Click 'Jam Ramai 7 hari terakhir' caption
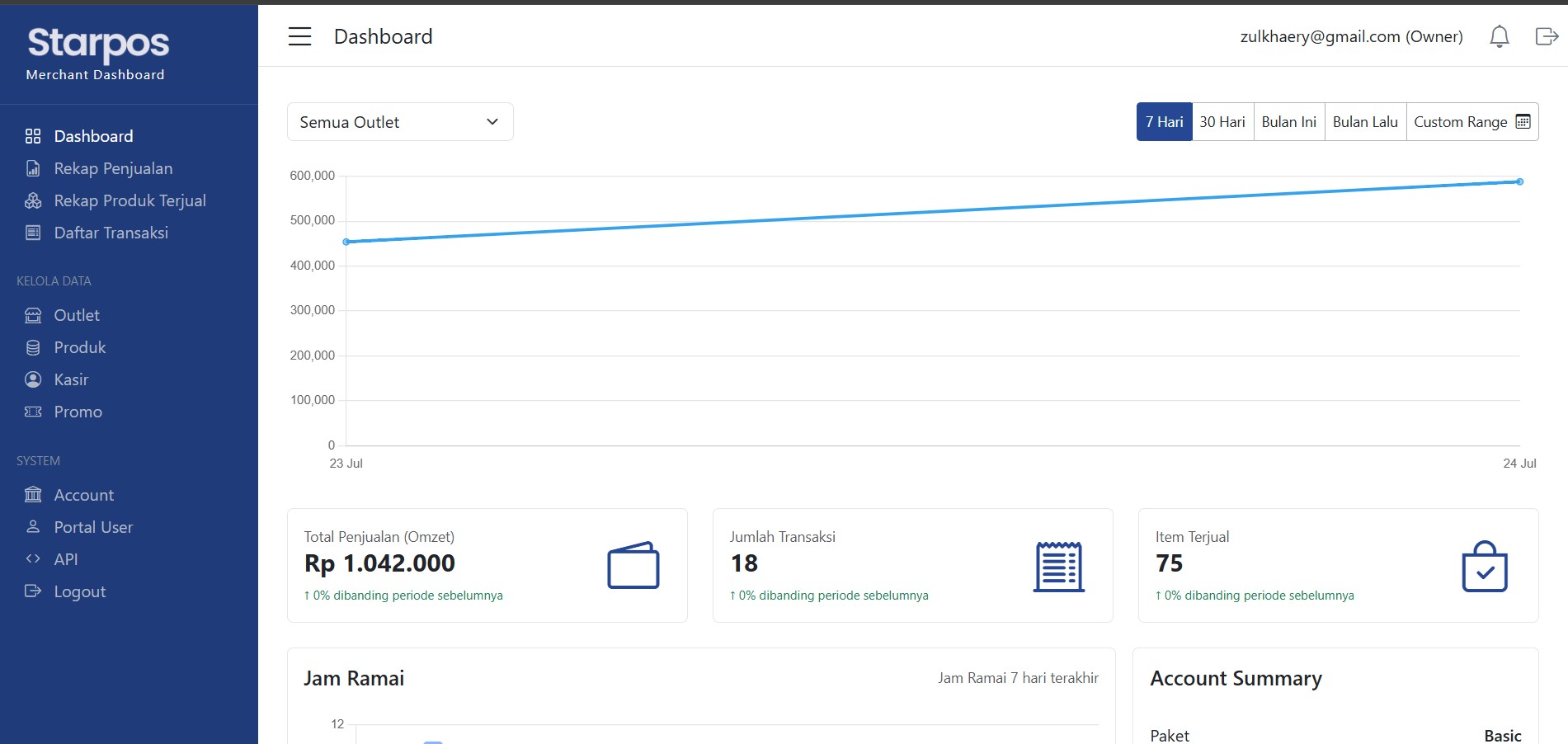Screen dimensions: 1568x744 [1018, 678]
